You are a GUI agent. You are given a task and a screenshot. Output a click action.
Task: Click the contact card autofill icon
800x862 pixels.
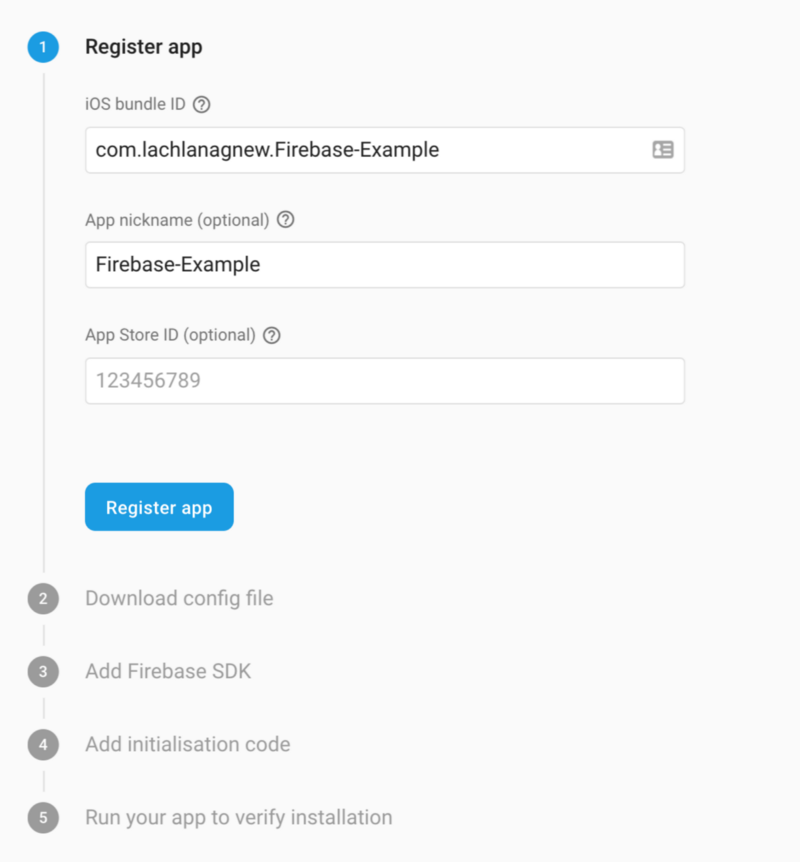[x=663, y=150]
